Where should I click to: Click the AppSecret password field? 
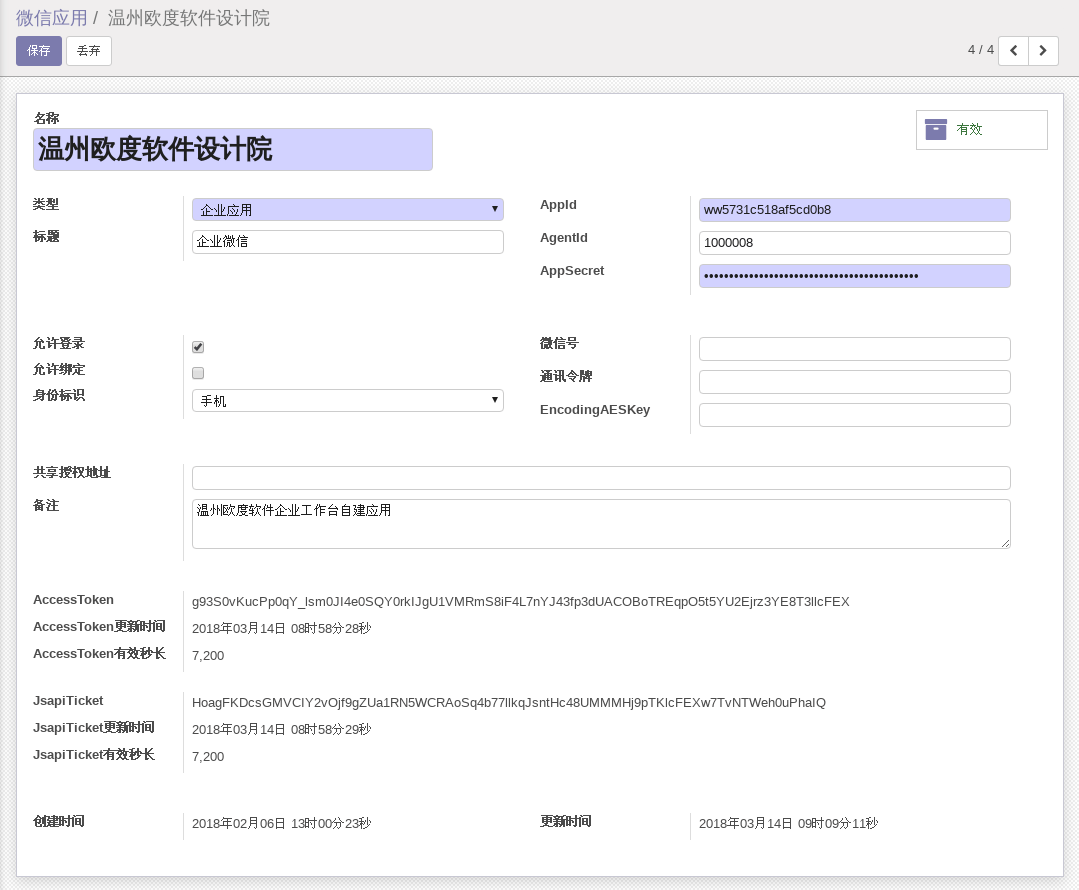pyautogui.click(x=855, y=276)
